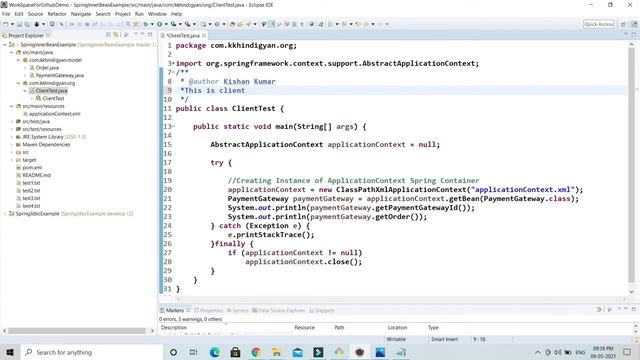Collapse the src/main/java folder node
The image size is (640, 360).
pos(11,52)
